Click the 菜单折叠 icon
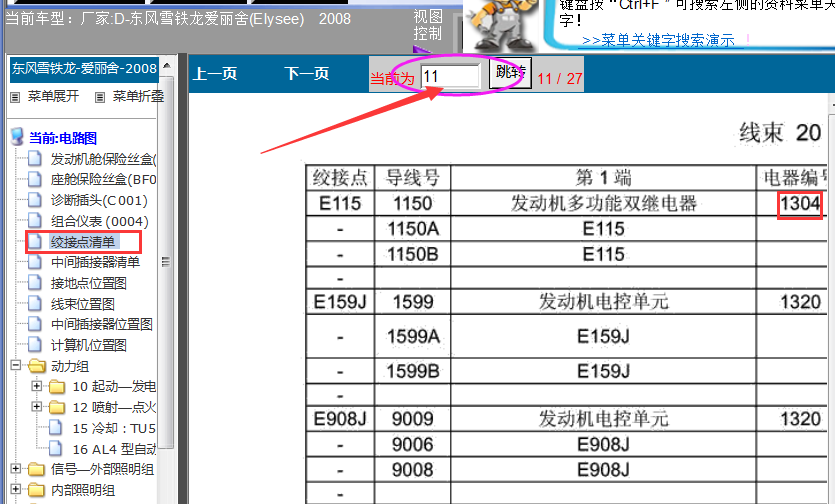The width and height of the screenshot is (835, 504). click(100, 97)
